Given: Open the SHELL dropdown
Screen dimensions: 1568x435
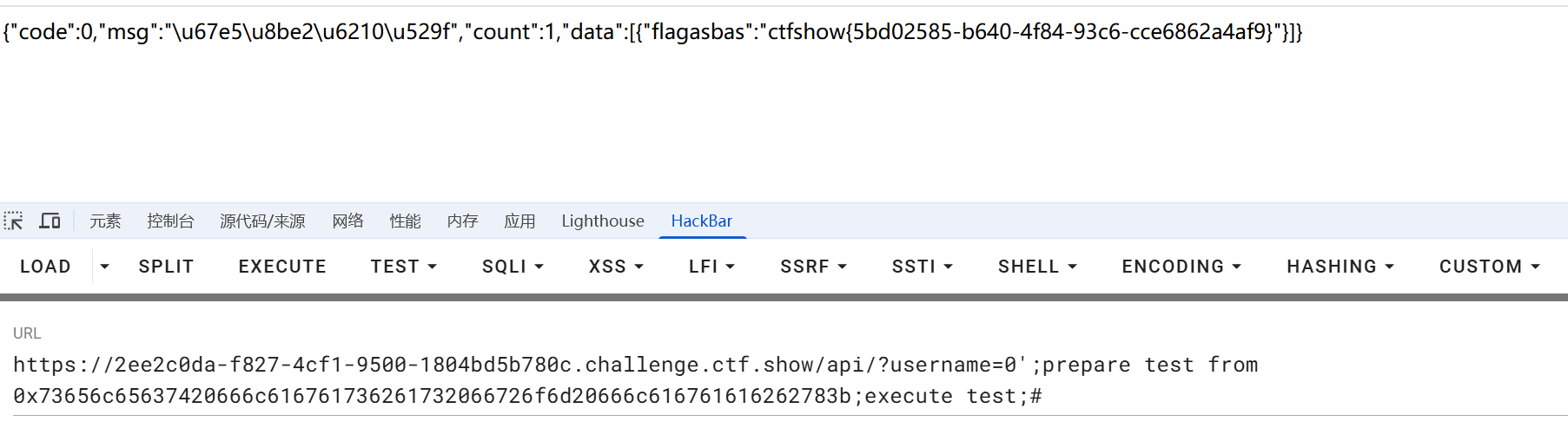Looking at the screenshot, I should (1037, 267).
